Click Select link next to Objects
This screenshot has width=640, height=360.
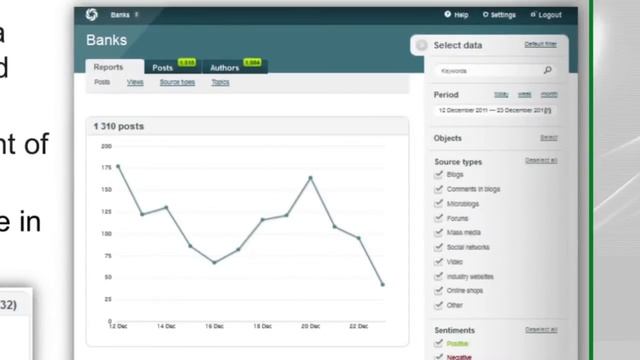(549, 138)
